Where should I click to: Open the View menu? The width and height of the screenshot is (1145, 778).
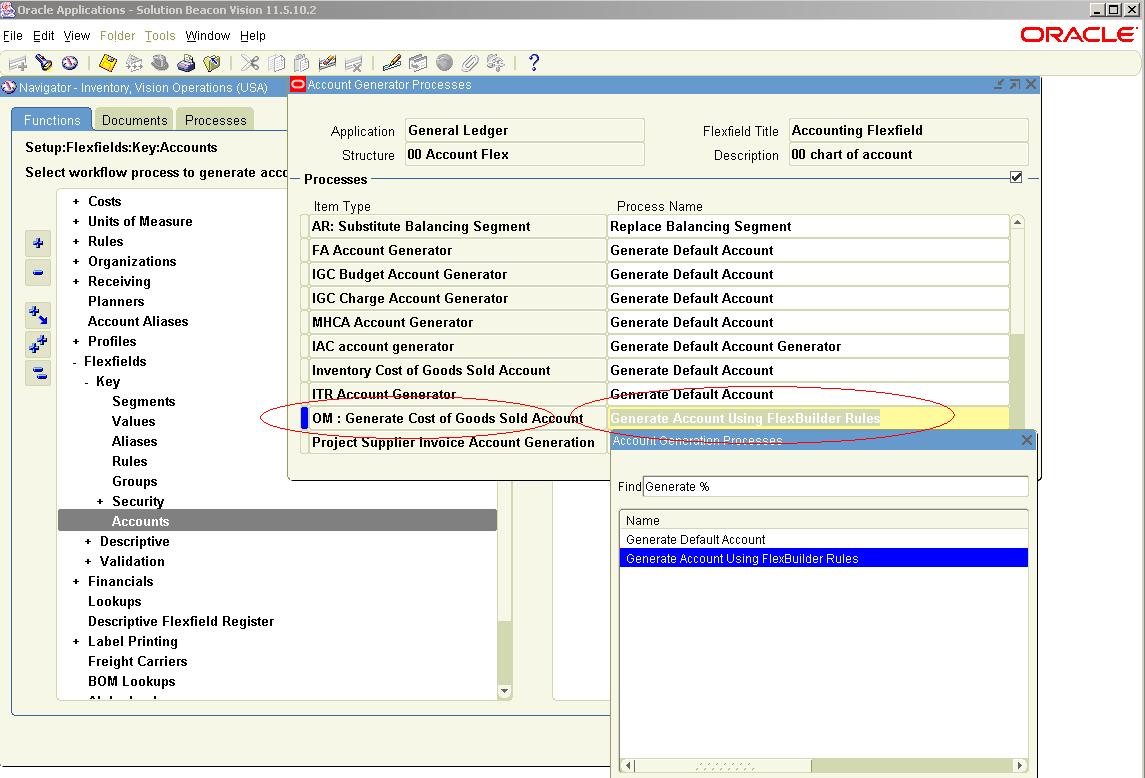(x=77, y=36)
